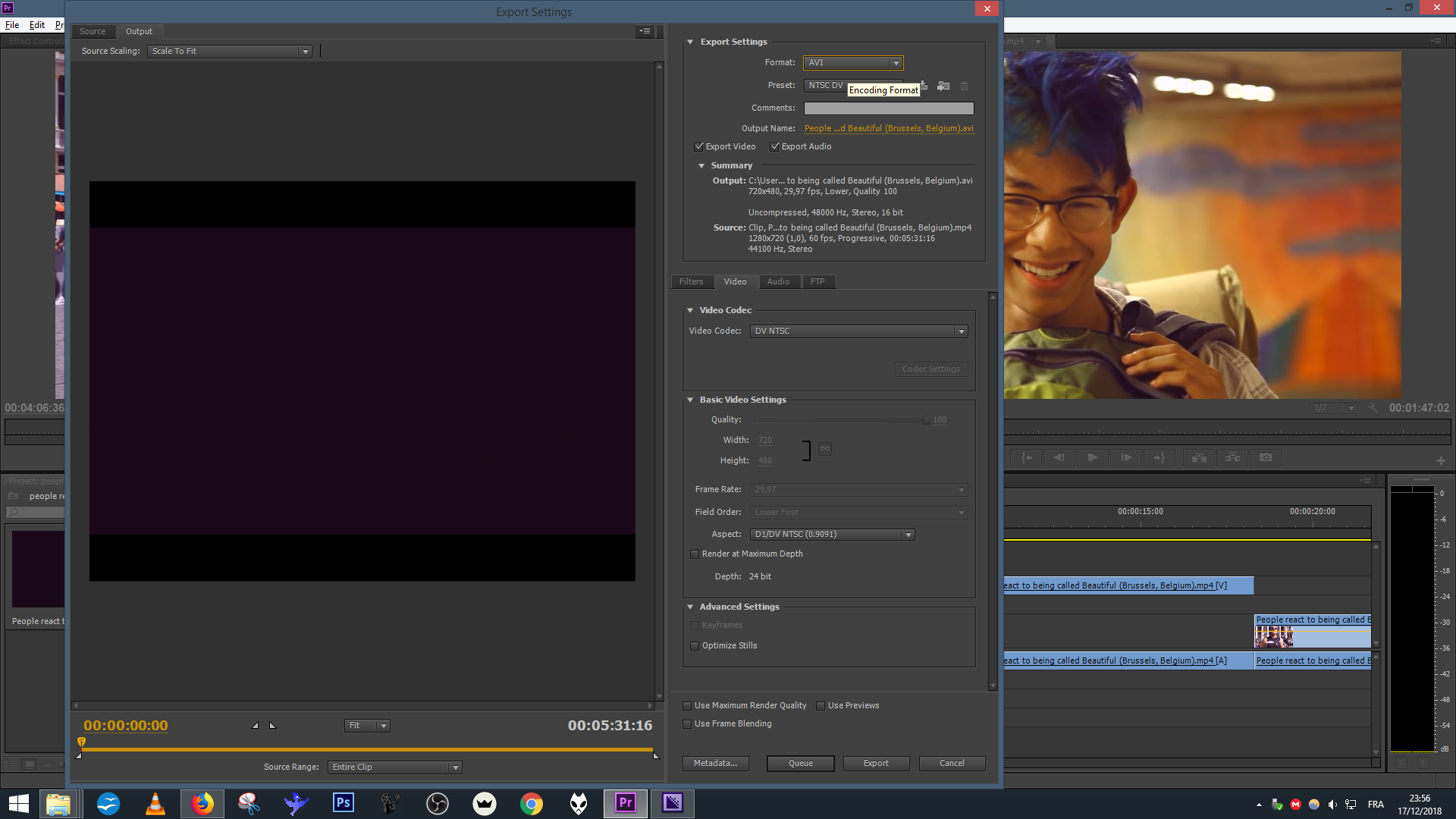
Task: Click the Import Preset folder icon
Action: point(943,86)
